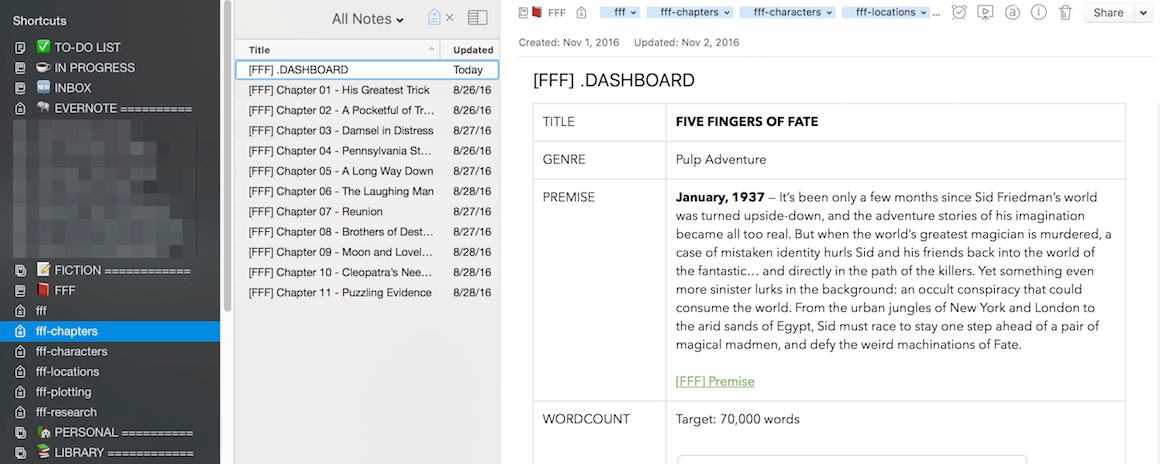Image resolution: width=1160 pixels, height=464 pixels.
Task: Start presentation mode from the note toolbar
Action: (x=985, y=13)
